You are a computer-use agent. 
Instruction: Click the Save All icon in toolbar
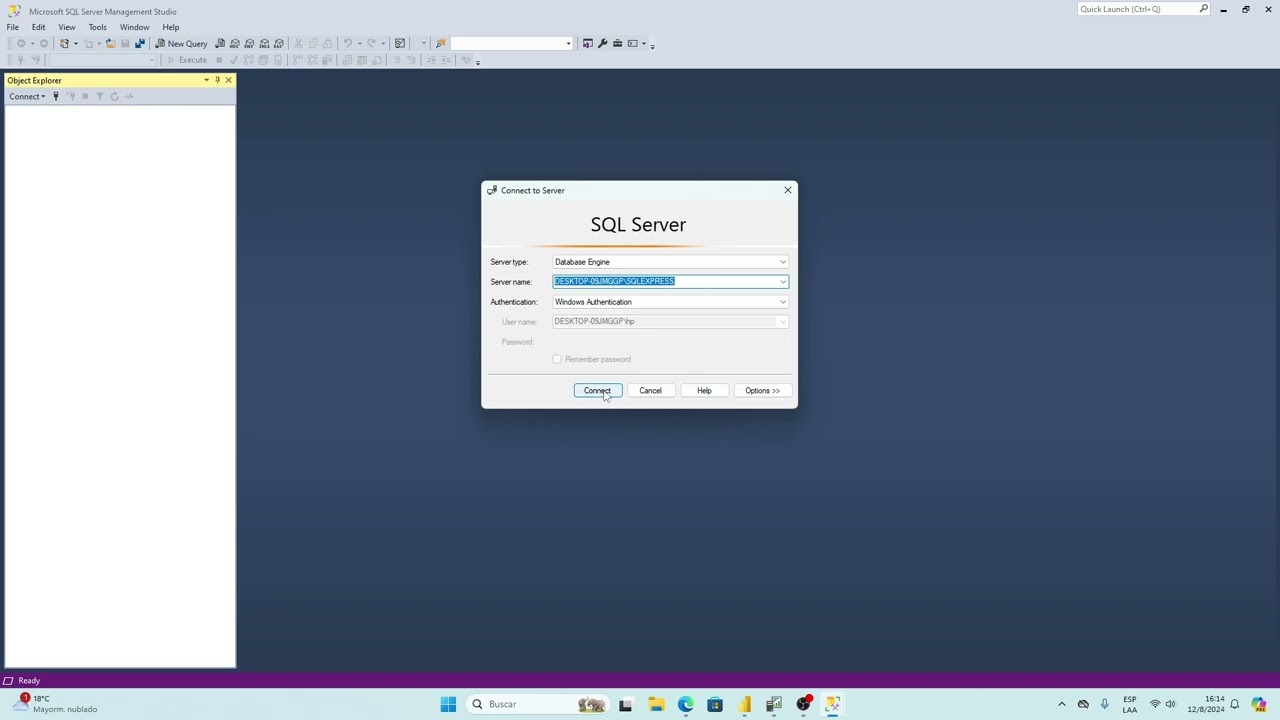(139, 44)
